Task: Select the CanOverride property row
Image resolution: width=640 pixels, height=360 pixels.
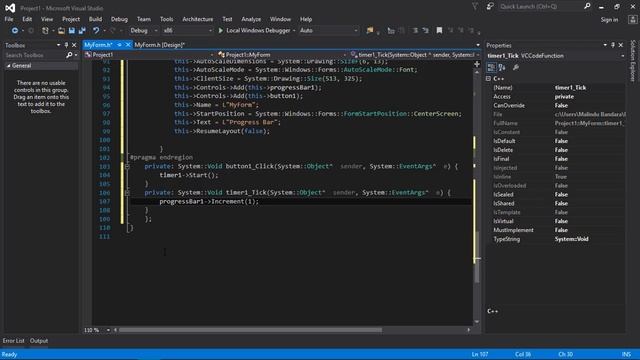Action: 556,106
